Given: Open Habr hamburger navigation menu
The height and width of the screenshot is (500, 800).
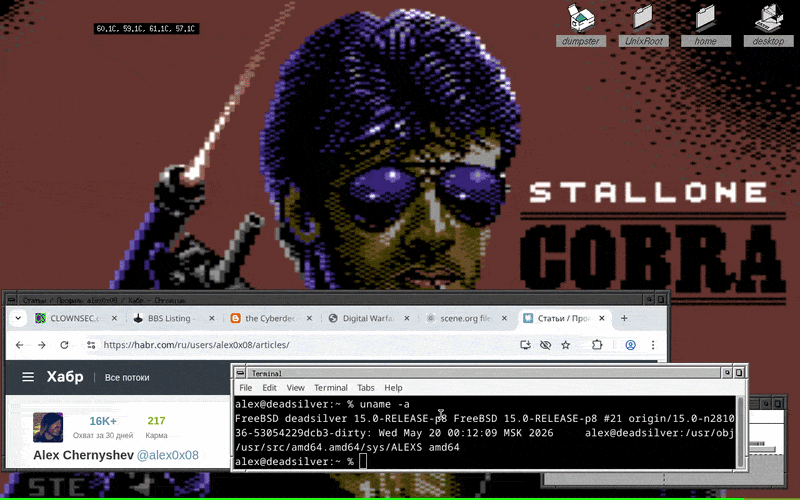Looking at the screenshot, I should coord(28,377).
